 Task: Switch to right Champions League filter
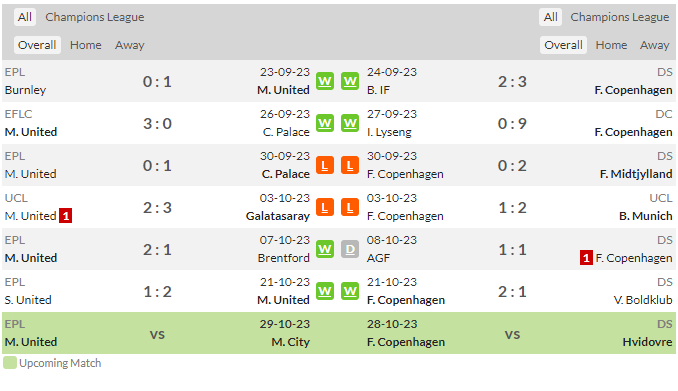click(x=620, y=17)
